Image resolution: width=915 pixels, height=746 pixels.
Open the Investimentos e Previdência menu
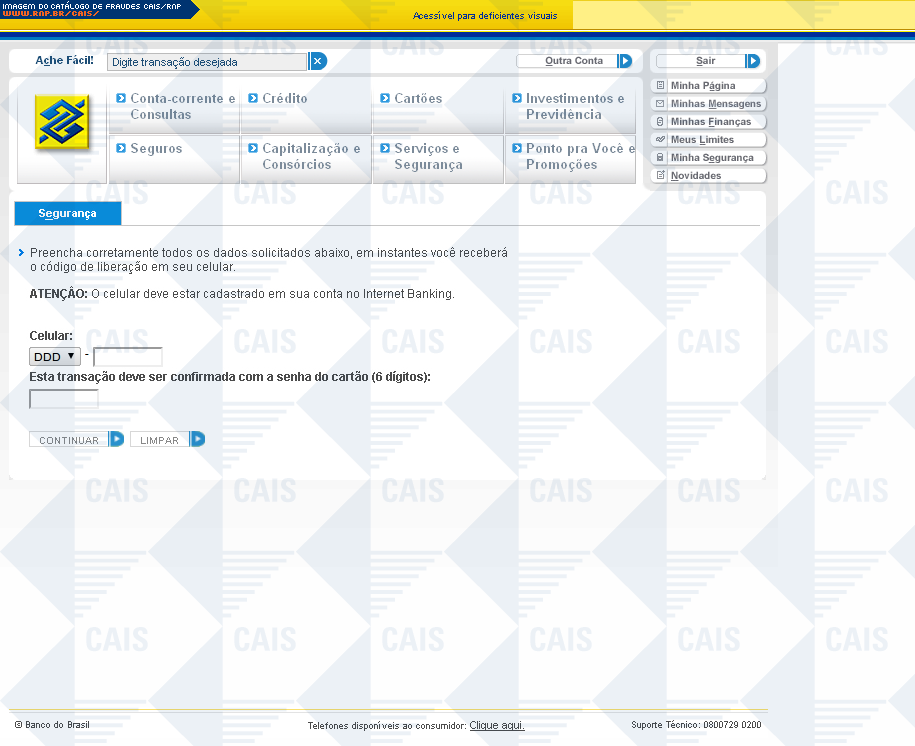[570, 107]
